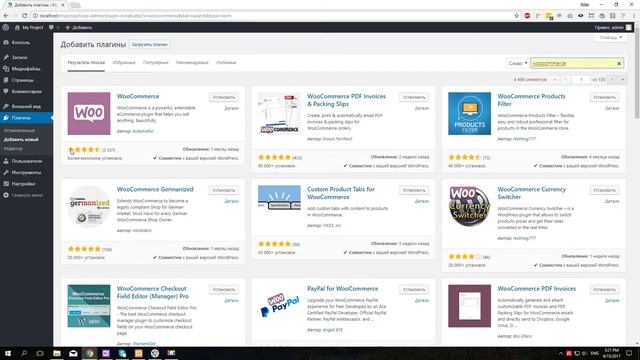Open Skype from the taskbar
Image resolution: width=640 pixels, height=360 pixels.
pyautogui.click(x=122, y=353)
